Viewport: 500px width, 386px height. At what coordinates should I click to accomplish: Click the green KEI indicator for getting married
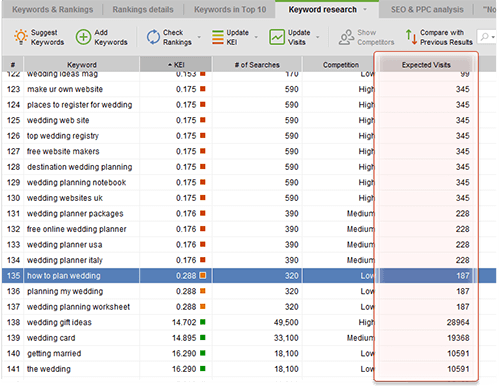pos(203,353)
